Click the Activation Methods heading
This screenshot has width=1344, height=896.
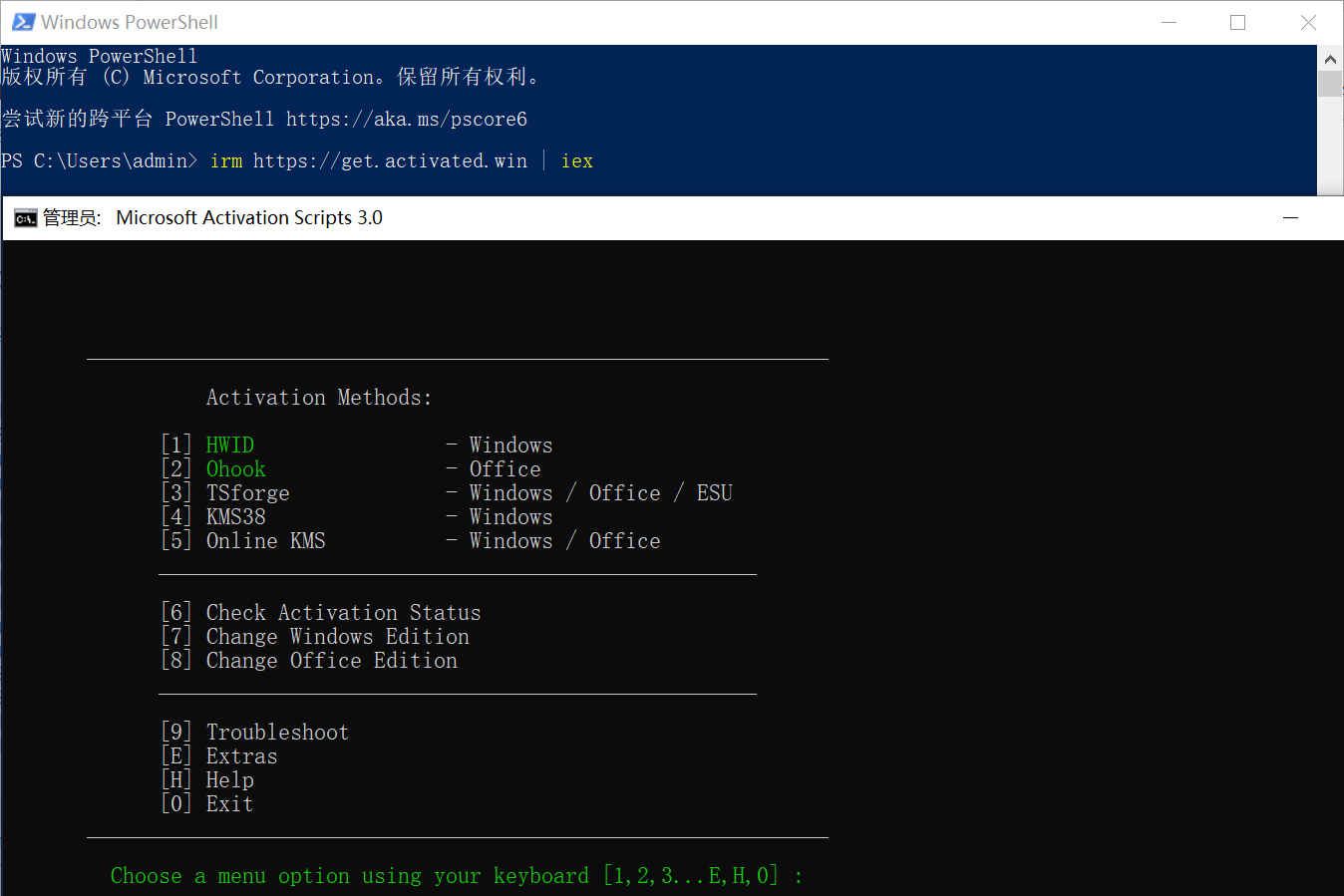pos(319,397)
